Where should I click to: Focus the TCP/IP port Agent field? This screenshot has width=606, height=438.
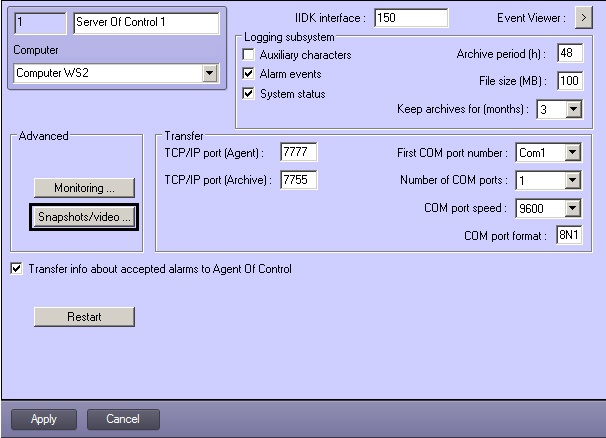(x=298, y=152)
